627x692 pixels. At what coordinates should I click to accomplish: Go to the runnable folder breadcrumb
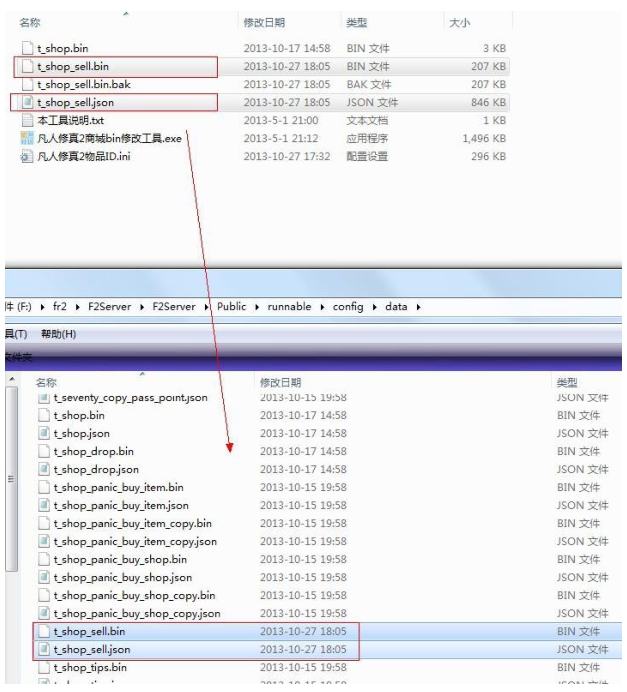click(x=289, y=307)
